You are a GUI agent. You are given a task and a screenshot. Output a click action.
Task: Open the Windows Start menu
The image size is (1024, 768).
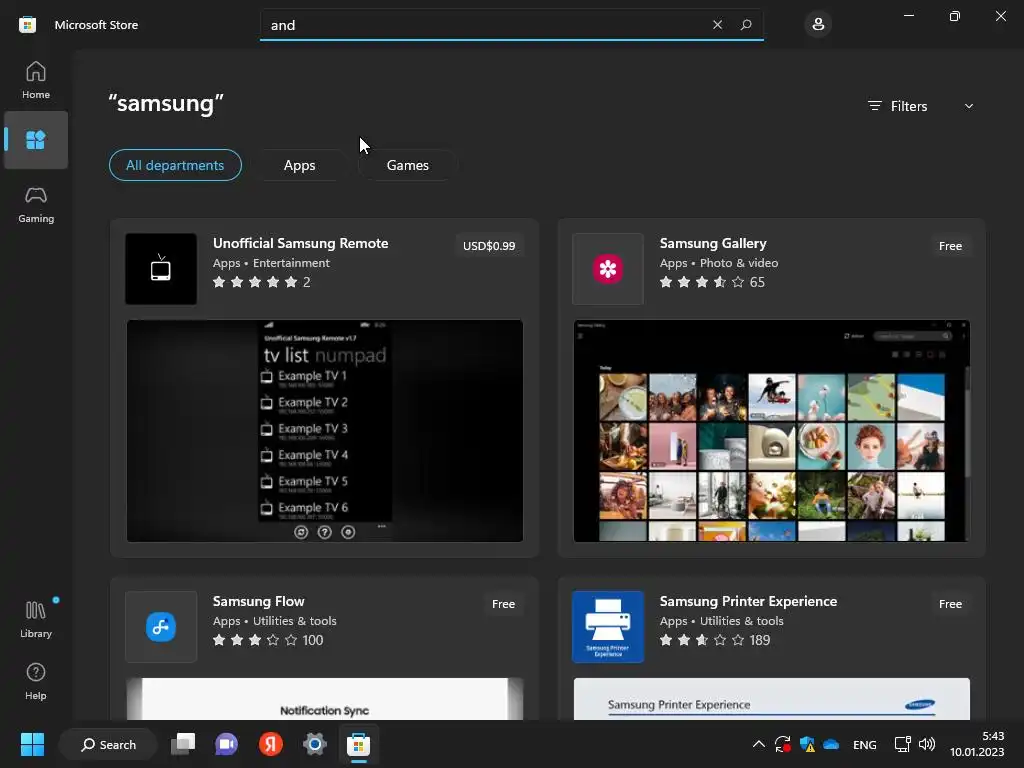(x=32, y=744)
